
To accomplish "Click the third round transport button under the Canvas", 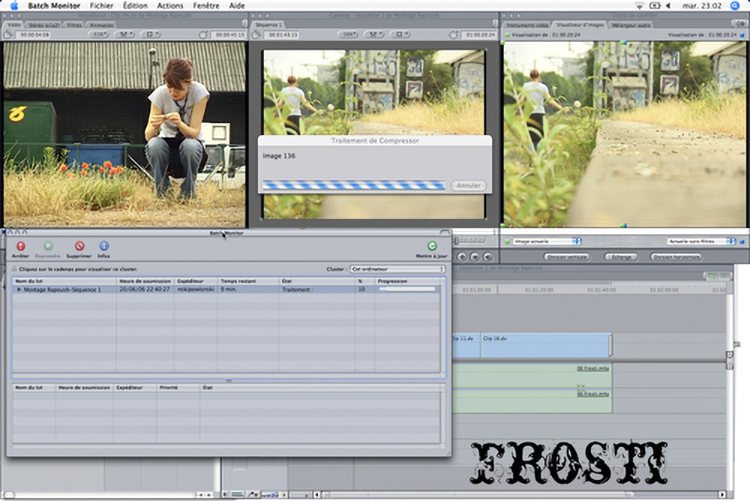I will tap(487, 257).
